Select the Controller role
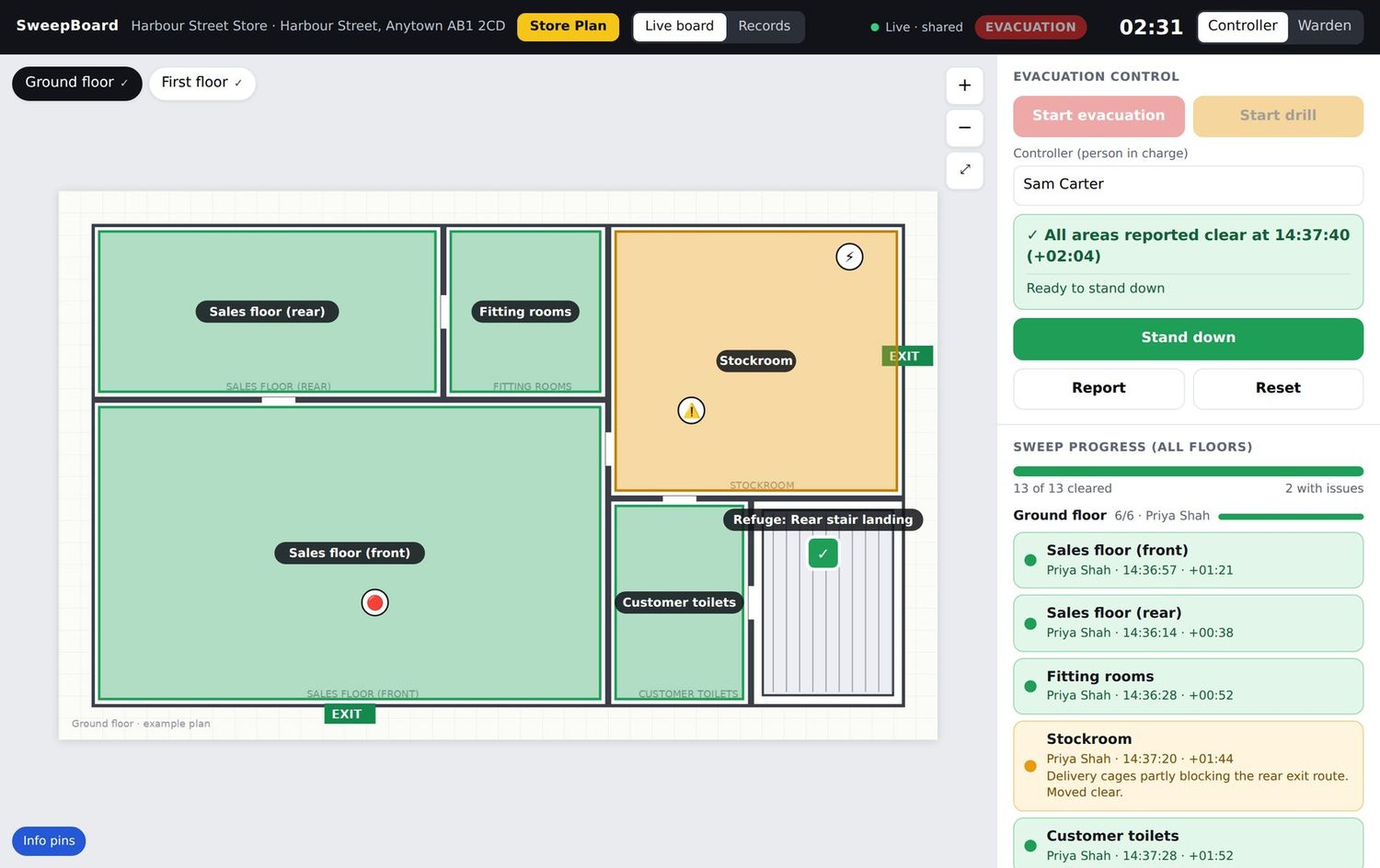This screenshot has height=868, width=1380. tap(1242, 26)
